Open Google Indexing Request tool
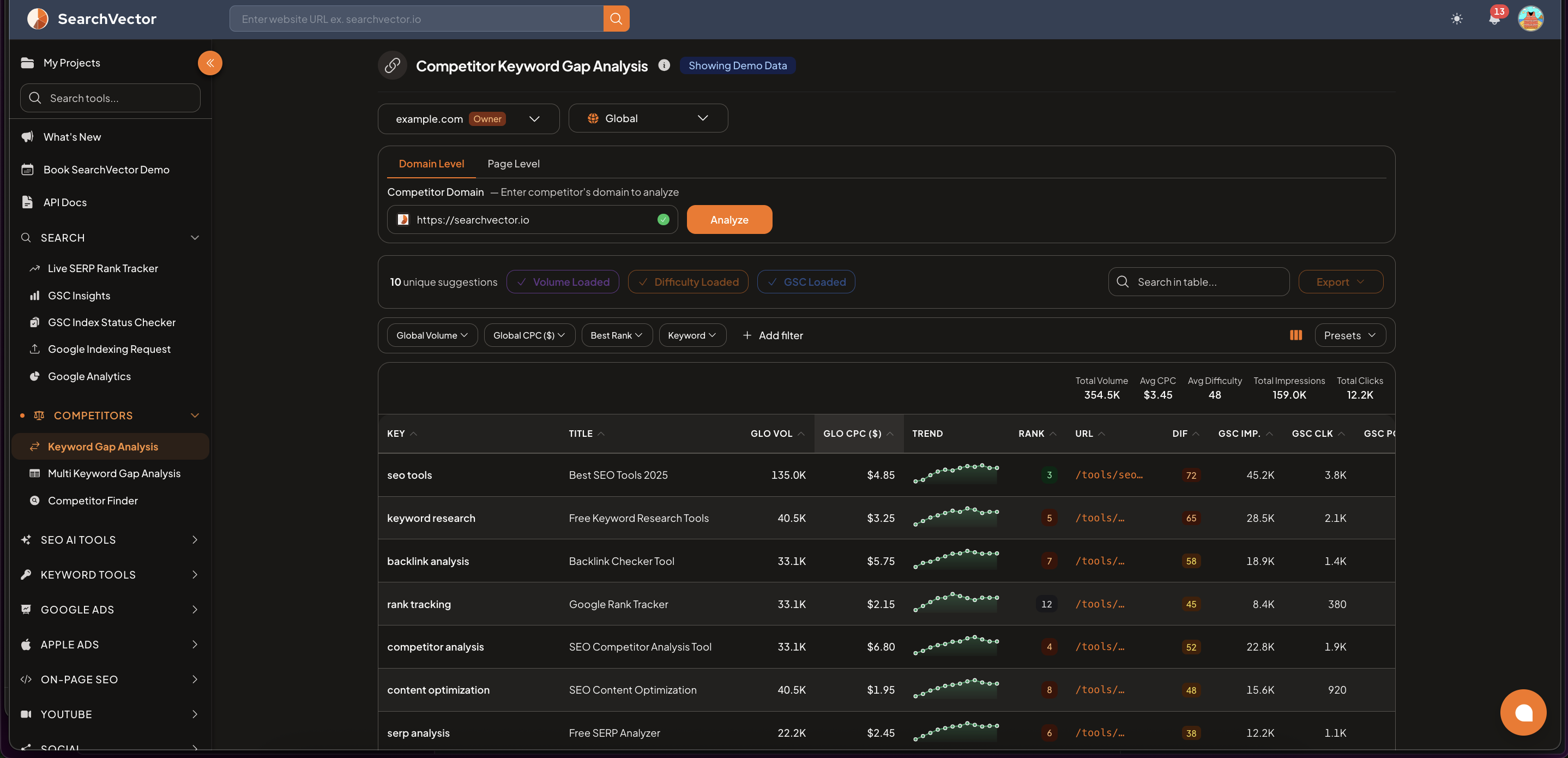Image resolution: width=1568 pixels, height=758 pixels. point(110,350)
